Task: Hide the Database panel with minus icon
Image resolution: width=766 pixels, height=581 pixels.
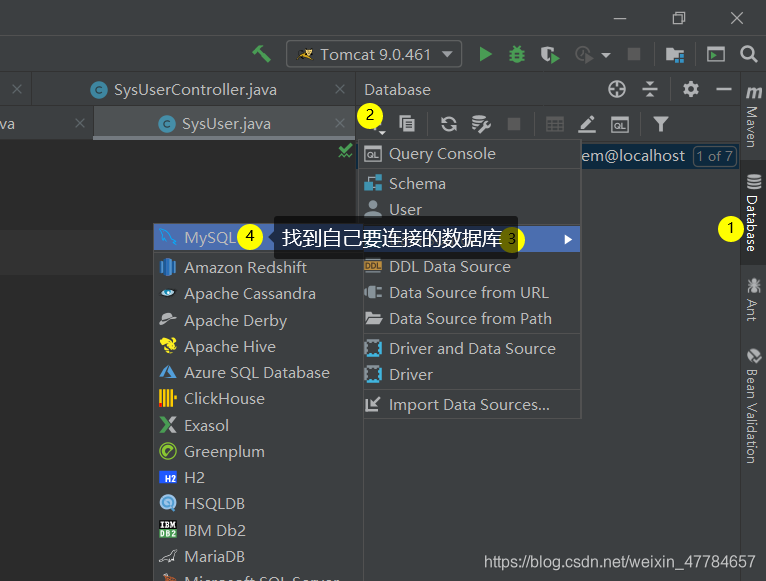Action: pyautogui.click(x=723, y=89)
